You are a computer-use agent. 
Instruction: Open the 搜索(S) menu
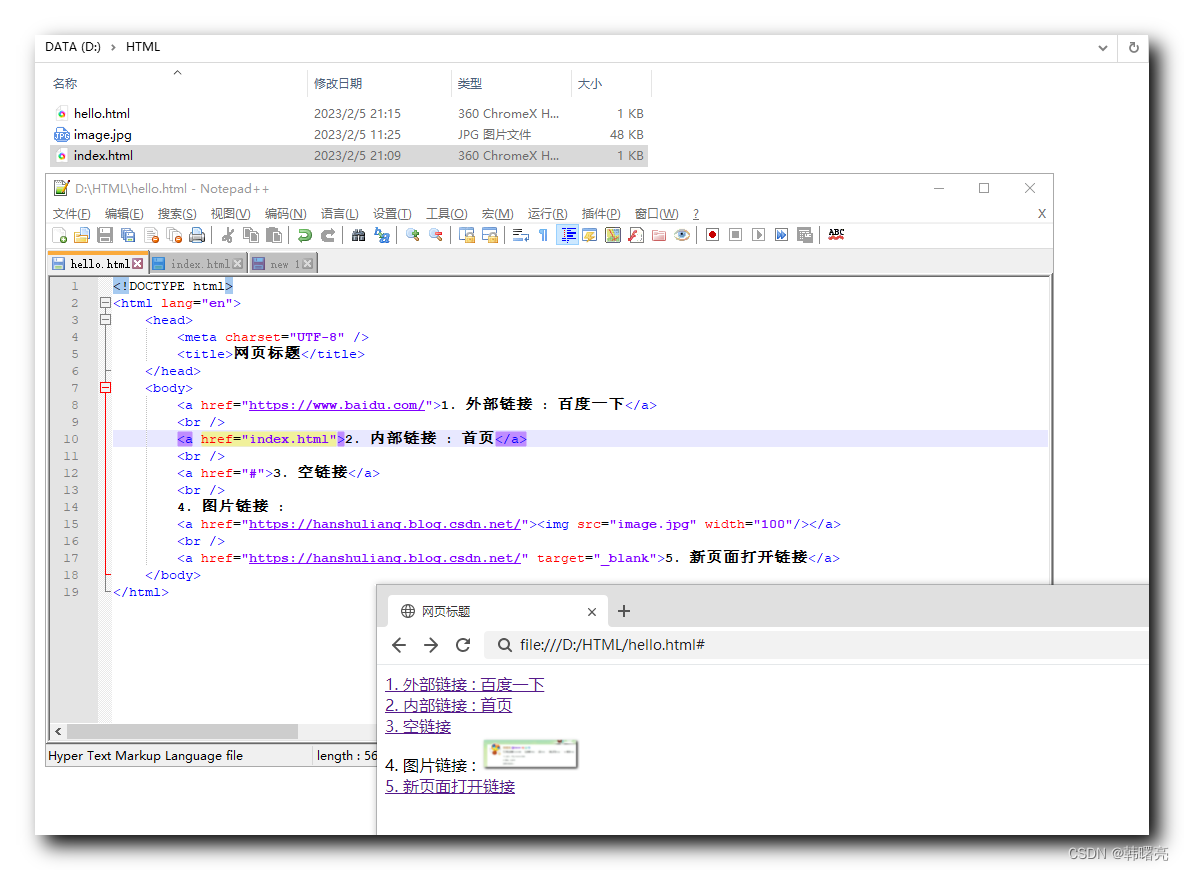[x=177, y=214]
